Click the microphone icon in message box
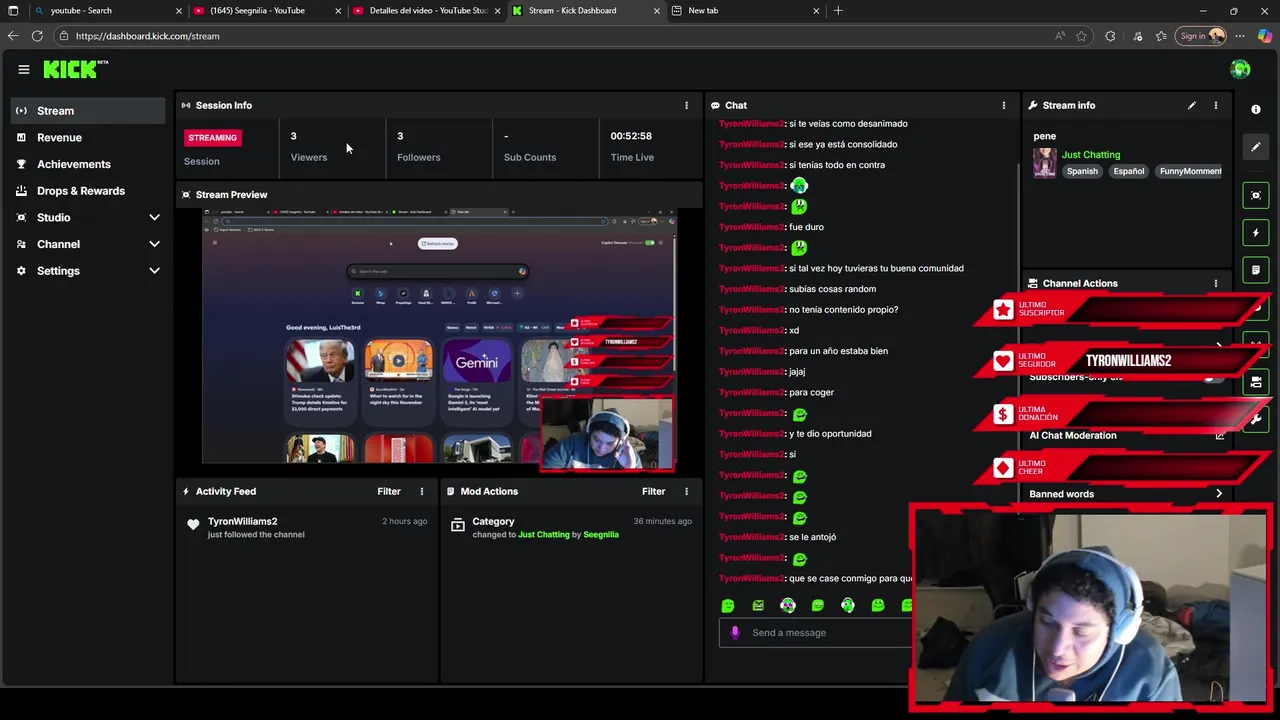Screen dimensions: 1280x720 click(x=735, y=632)
